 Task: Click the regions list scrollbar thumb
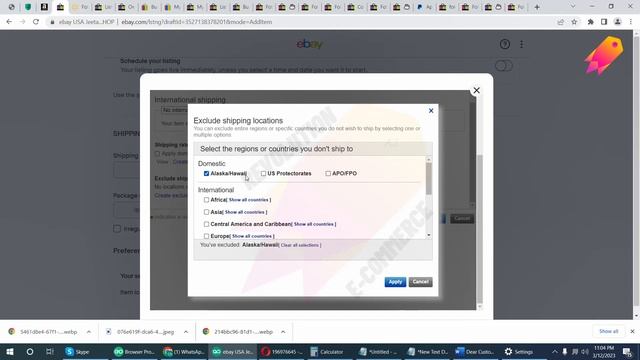pyautogui.click(x=429, y=178)
